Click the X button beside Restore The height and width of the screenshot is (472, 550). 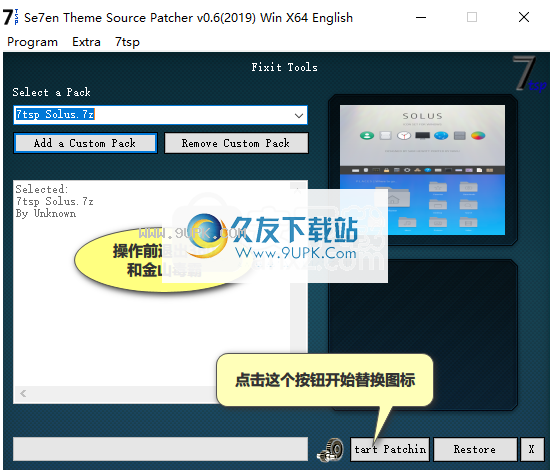[x=532, y=449]
